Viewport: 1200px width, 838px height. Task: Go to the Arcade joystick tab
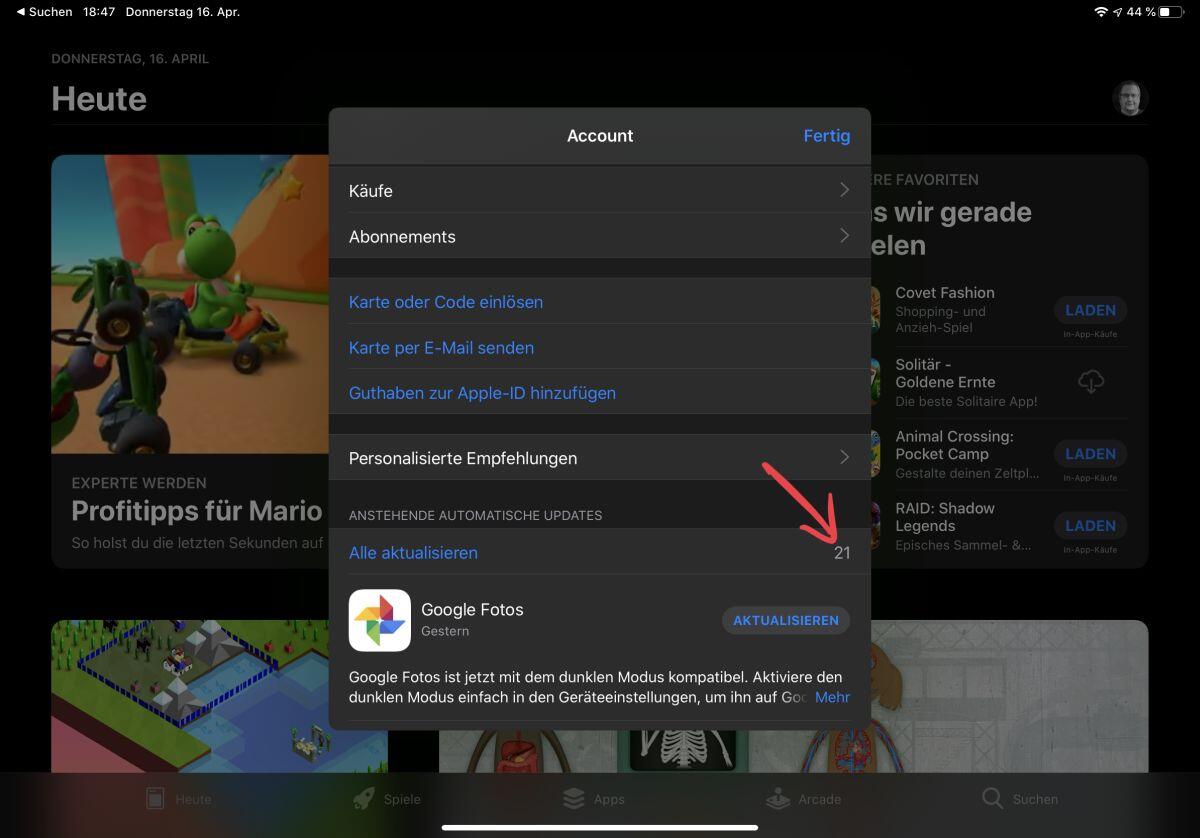tap(778, 799)
